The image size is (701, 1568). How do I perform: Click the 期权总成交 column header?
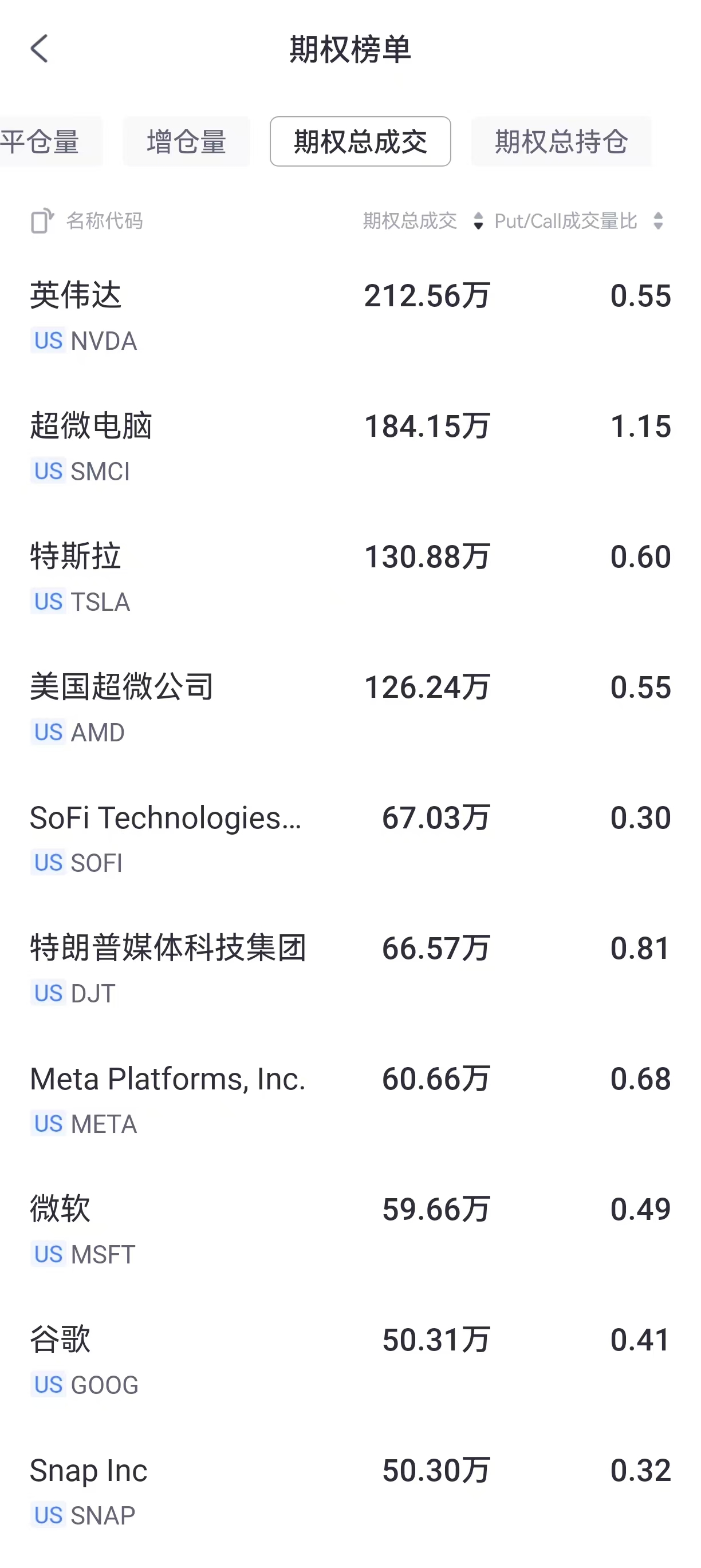point(410,220)
